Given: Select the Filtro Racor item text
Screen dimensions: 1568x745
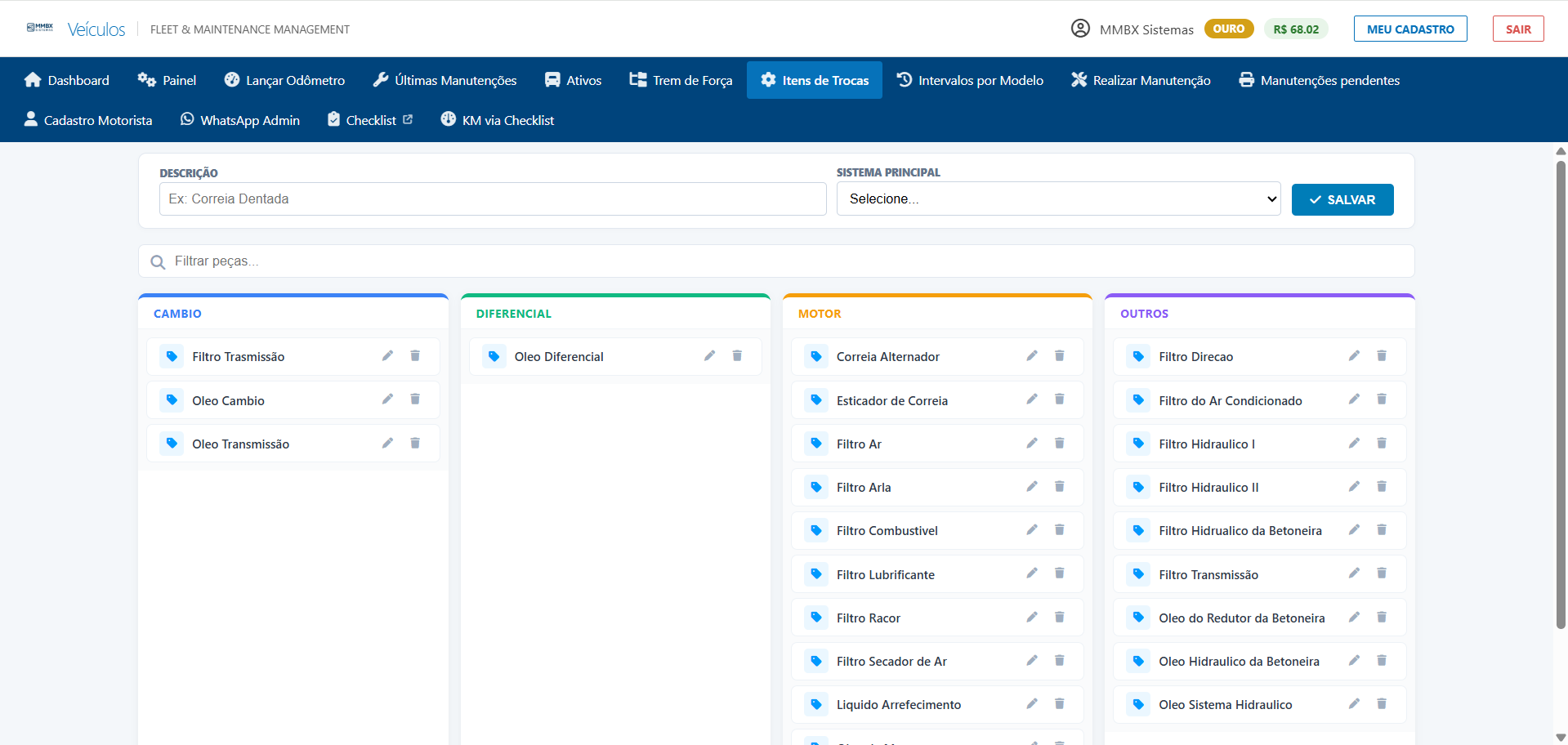Looking at the screenshot, I should [x=869, y=618].
